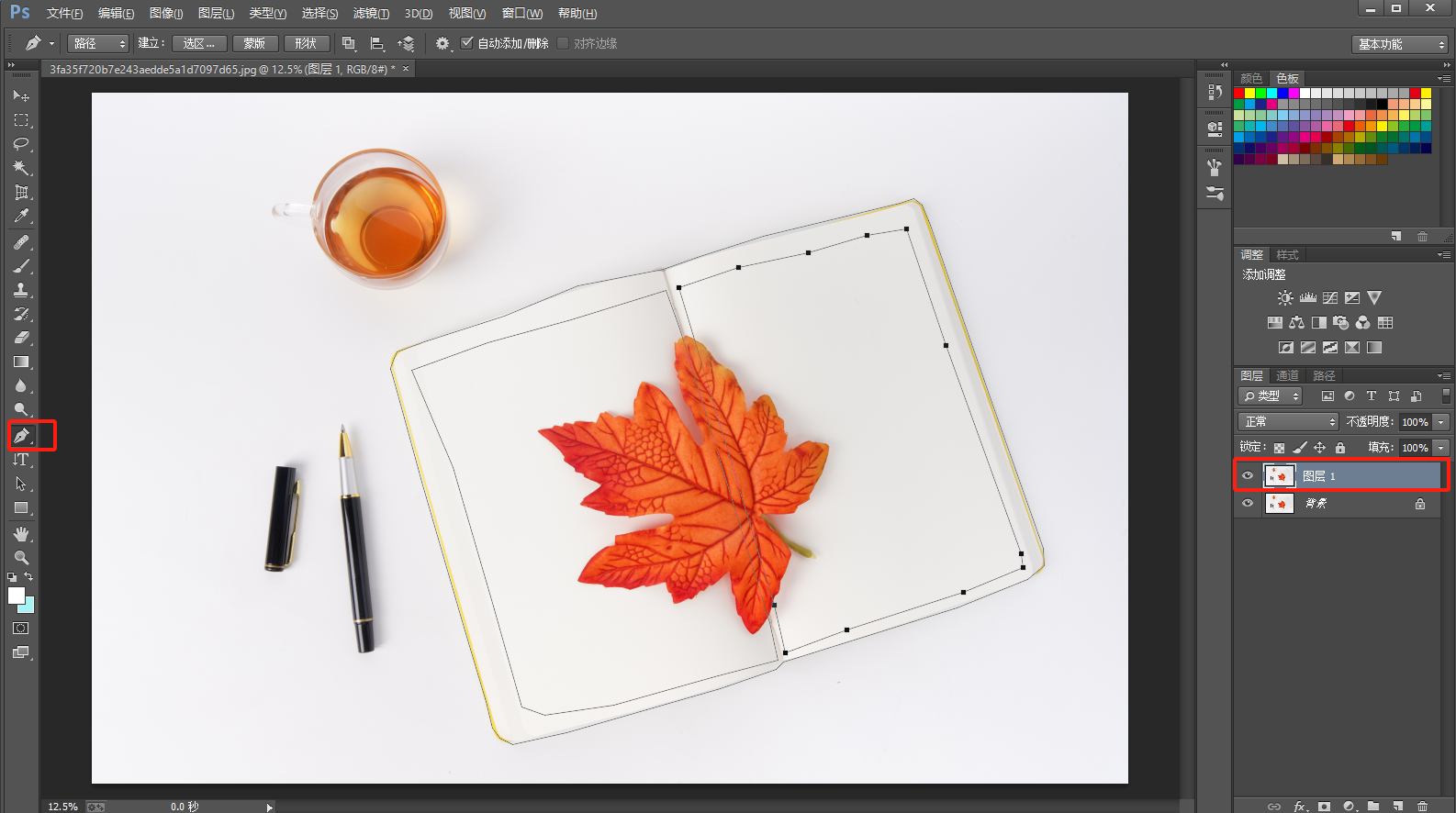Pick the red swatch in Swatches panel
This screenshot has height=813, width=1456.
(1239, 94)
